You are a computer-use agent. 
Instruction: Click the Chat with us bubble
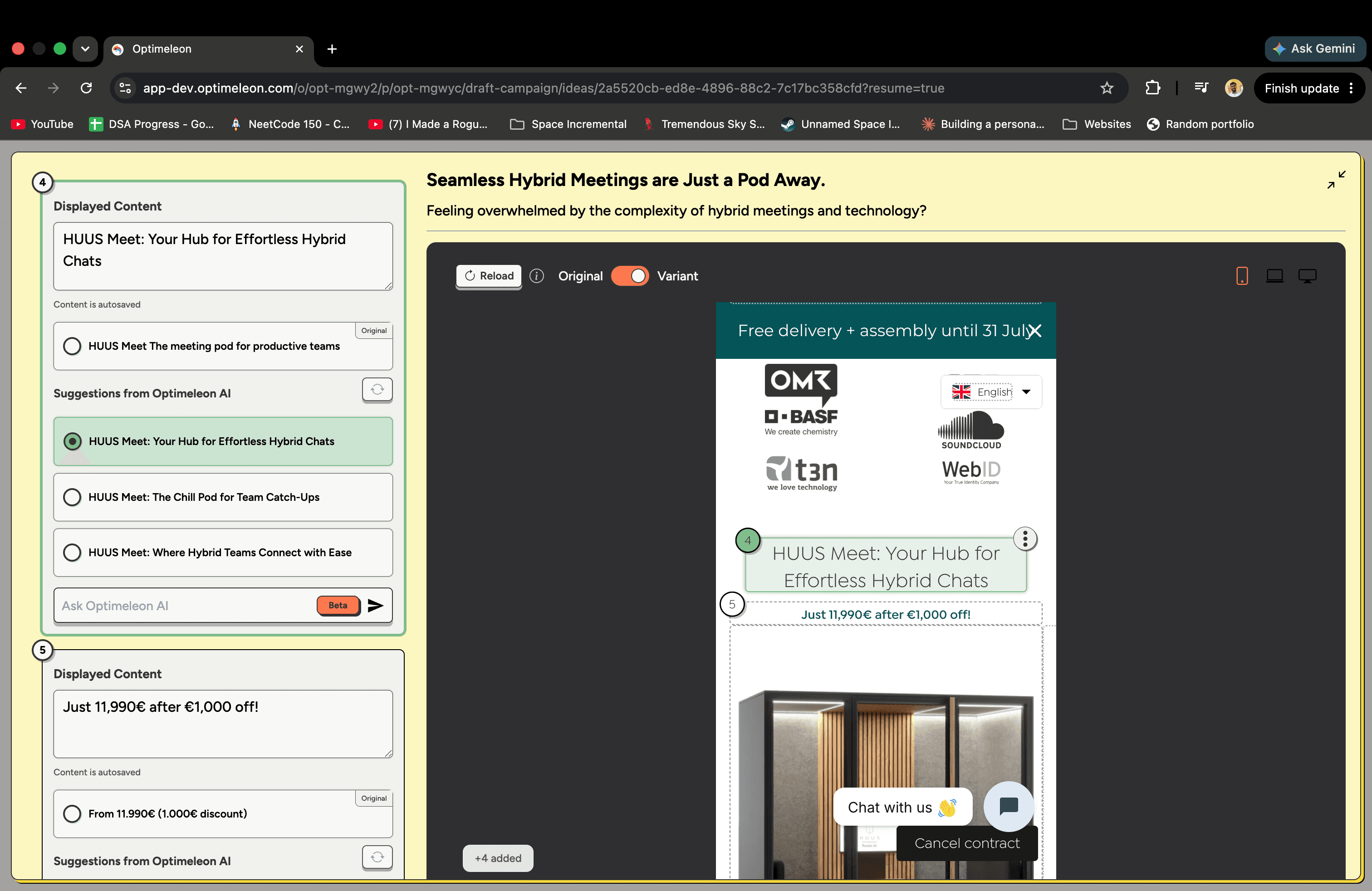click(x=902, y=807)
